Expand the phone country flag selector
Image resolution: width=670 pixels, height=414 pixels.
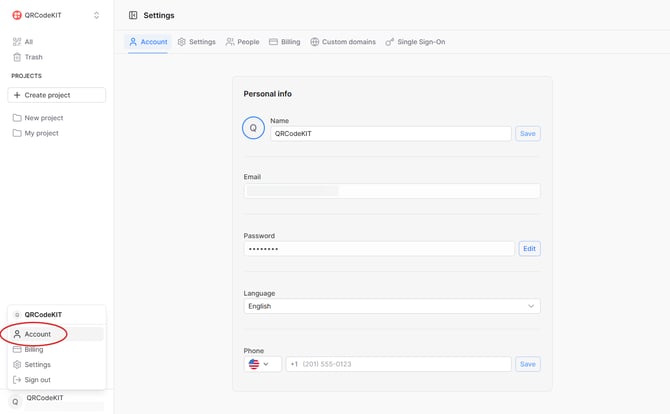point(262,364)
